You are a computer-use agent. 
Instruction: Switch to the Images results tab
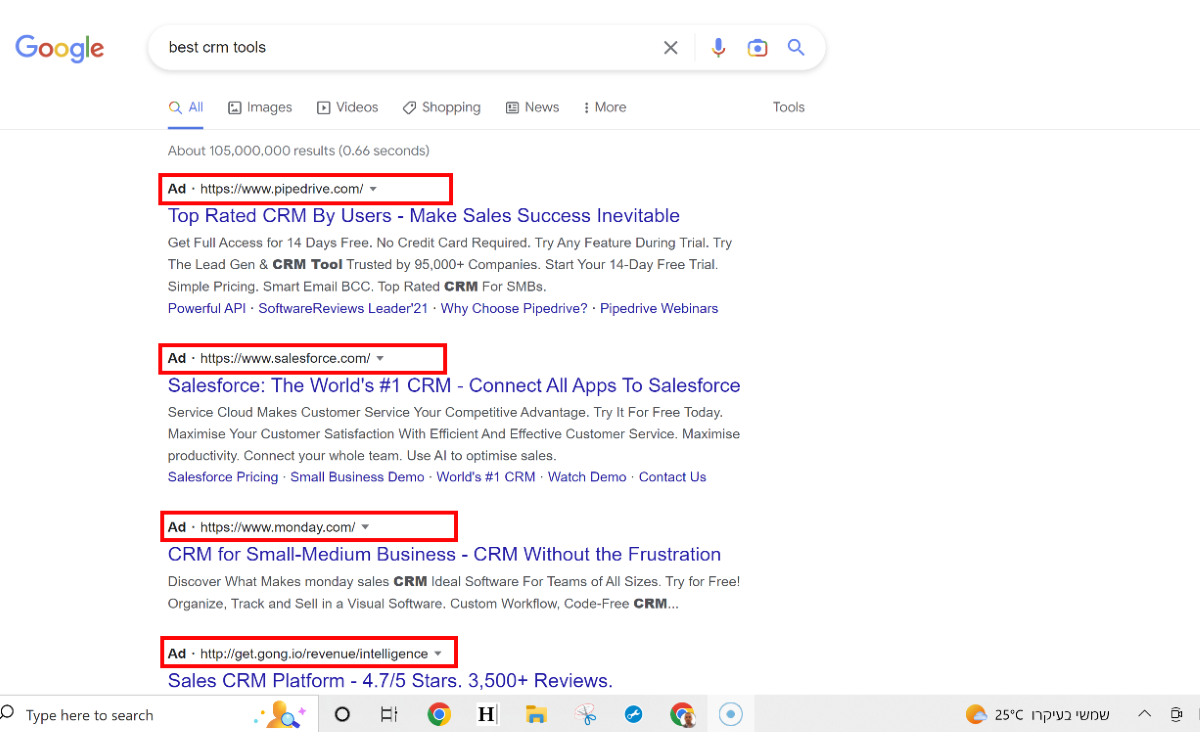(260, 107)
